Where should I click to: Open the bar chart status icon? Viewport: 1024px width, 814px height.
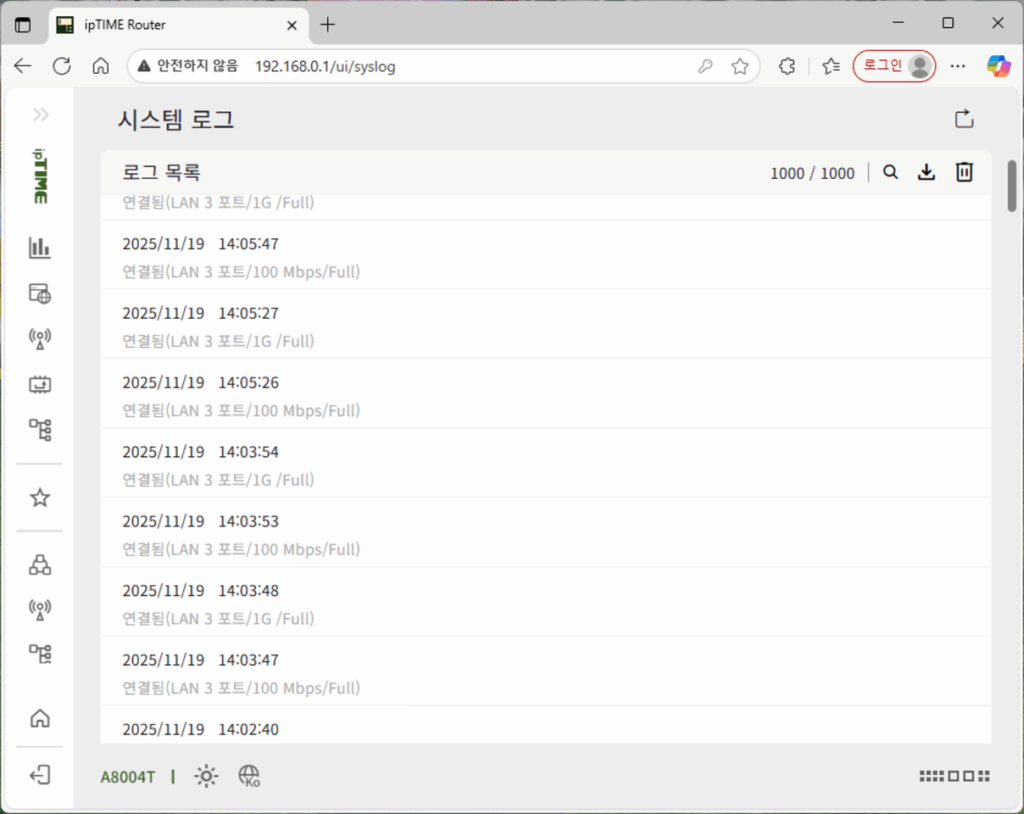40,247
